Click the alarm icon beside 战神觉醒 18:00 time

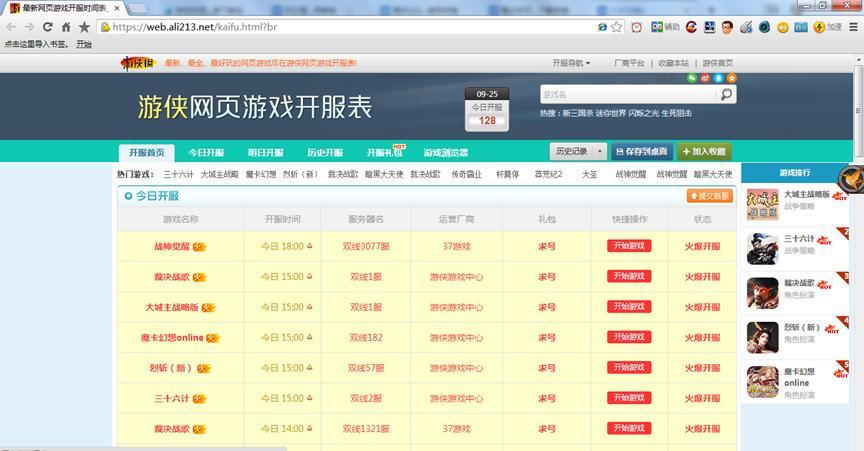pos(309,246)
